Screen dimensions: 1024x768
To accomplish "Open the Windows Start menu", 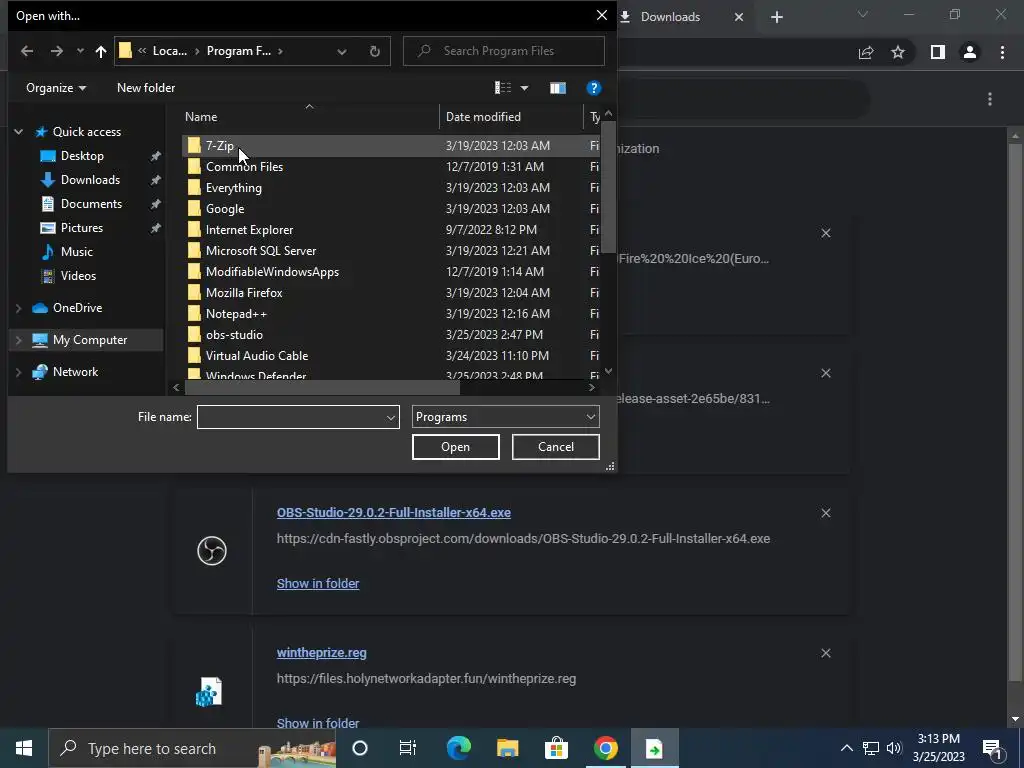I will click(x=24, y=748).
